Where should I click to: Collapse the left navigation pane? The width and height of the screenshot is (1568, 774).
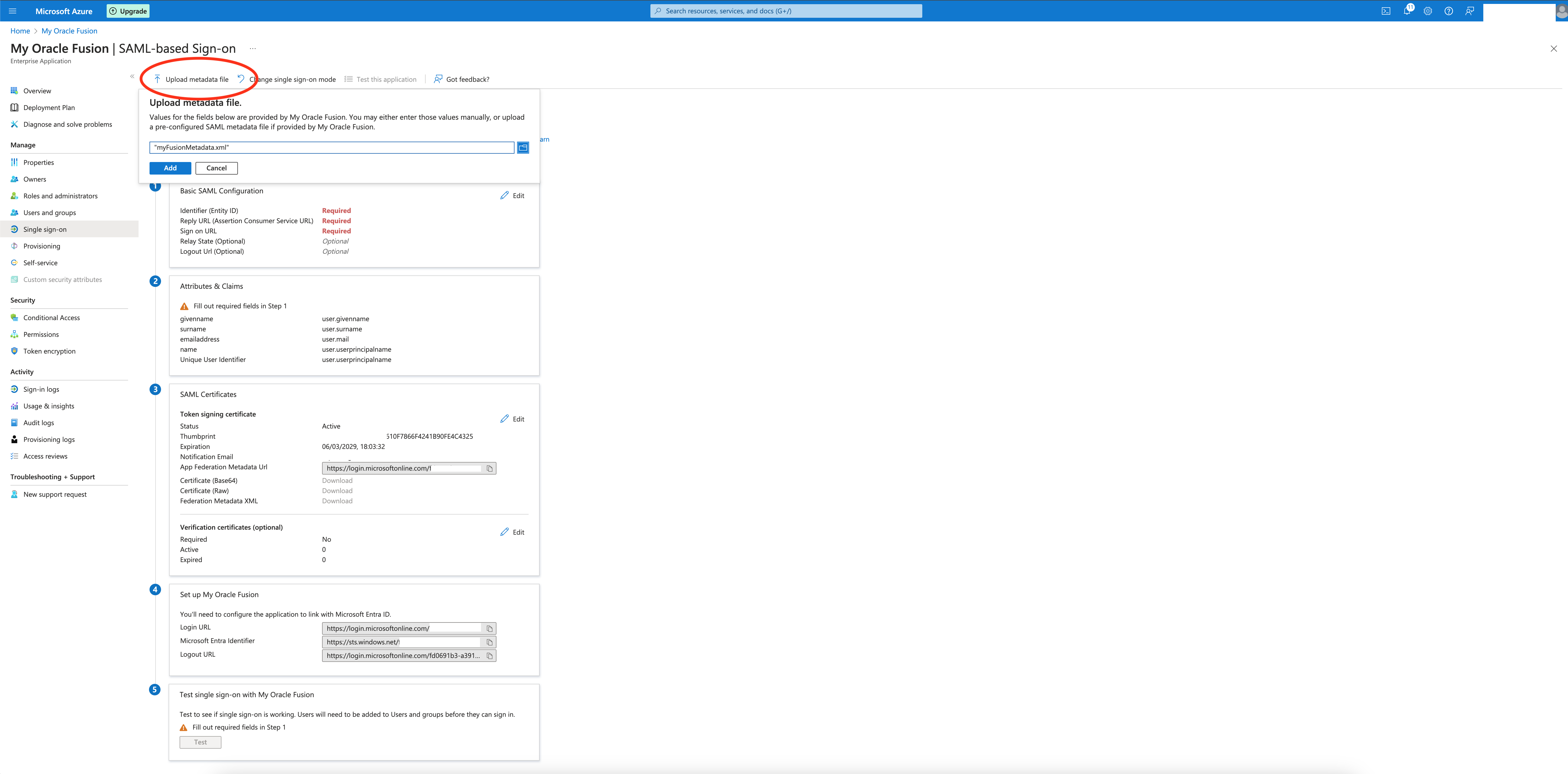tap(132, 76)
